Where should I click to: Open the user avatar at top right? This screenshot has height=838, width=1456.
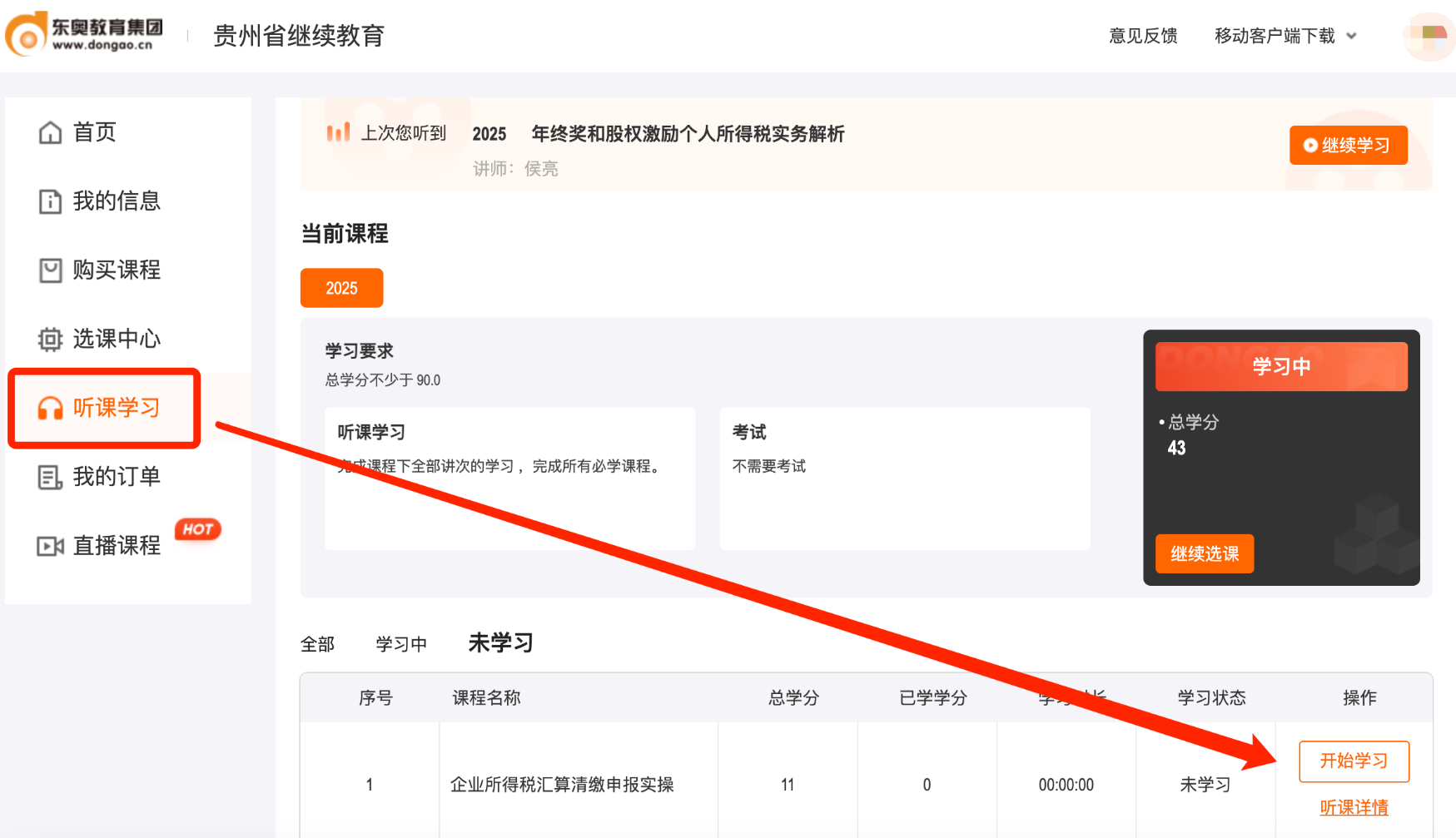click(x=1427, y=37)
